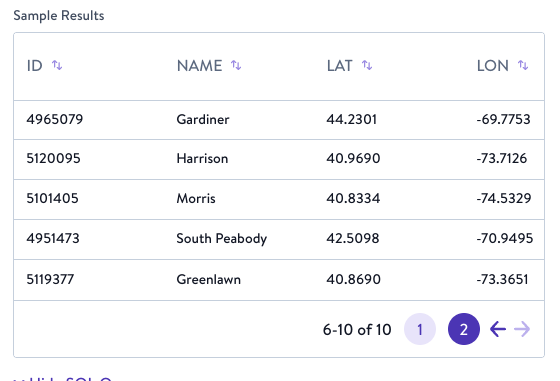The height and width of the screenshot is (381, 560).
Task: Select the South Peabody row
Action: tap(279, 239)
